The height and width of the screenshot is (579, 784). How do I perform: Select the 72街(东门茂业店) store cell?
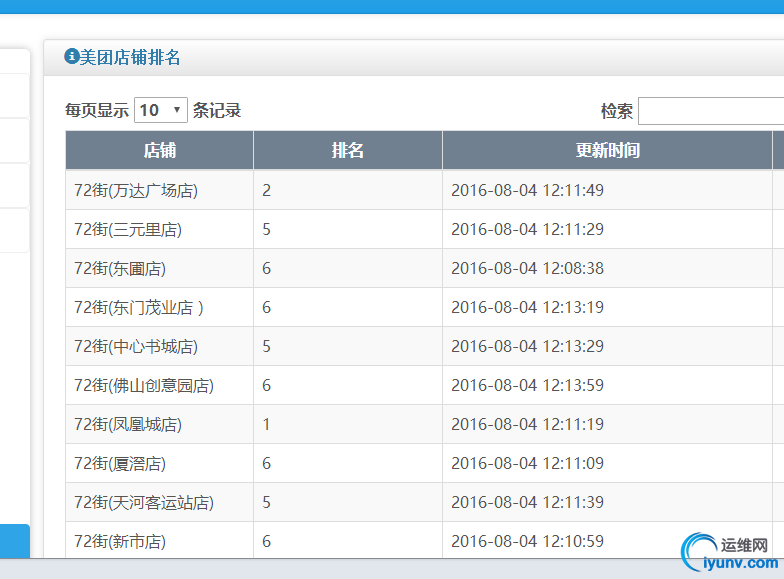pos(138,307)
